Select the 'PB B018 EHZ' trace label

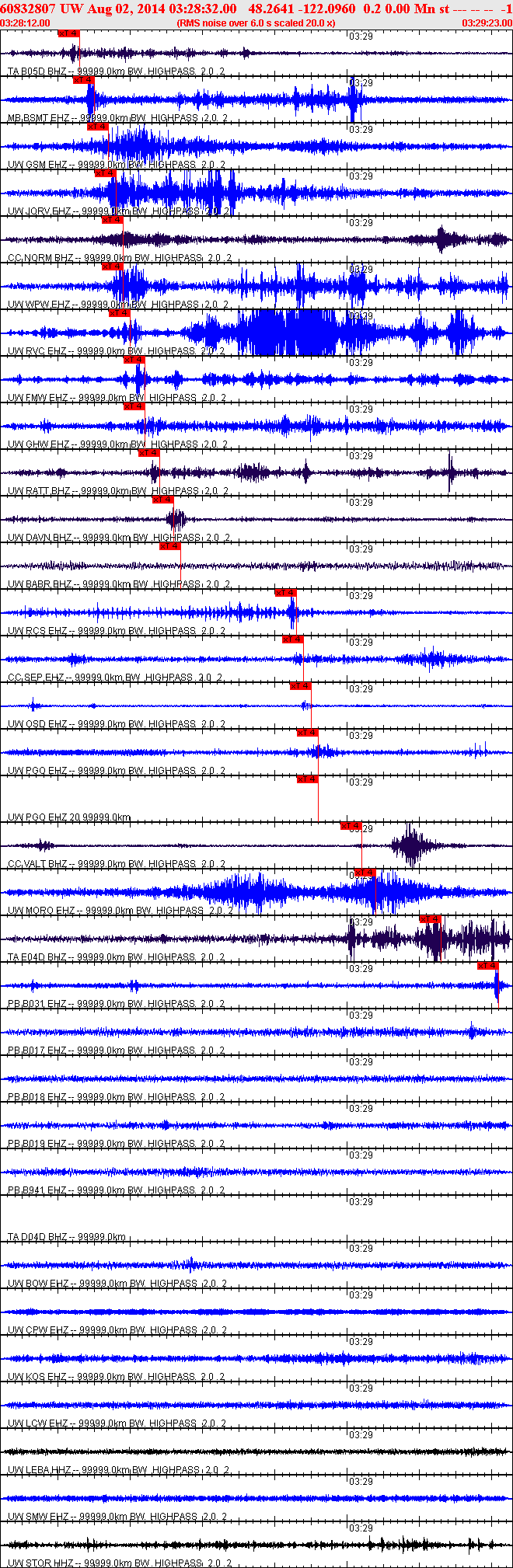(x=37, y=1097)
